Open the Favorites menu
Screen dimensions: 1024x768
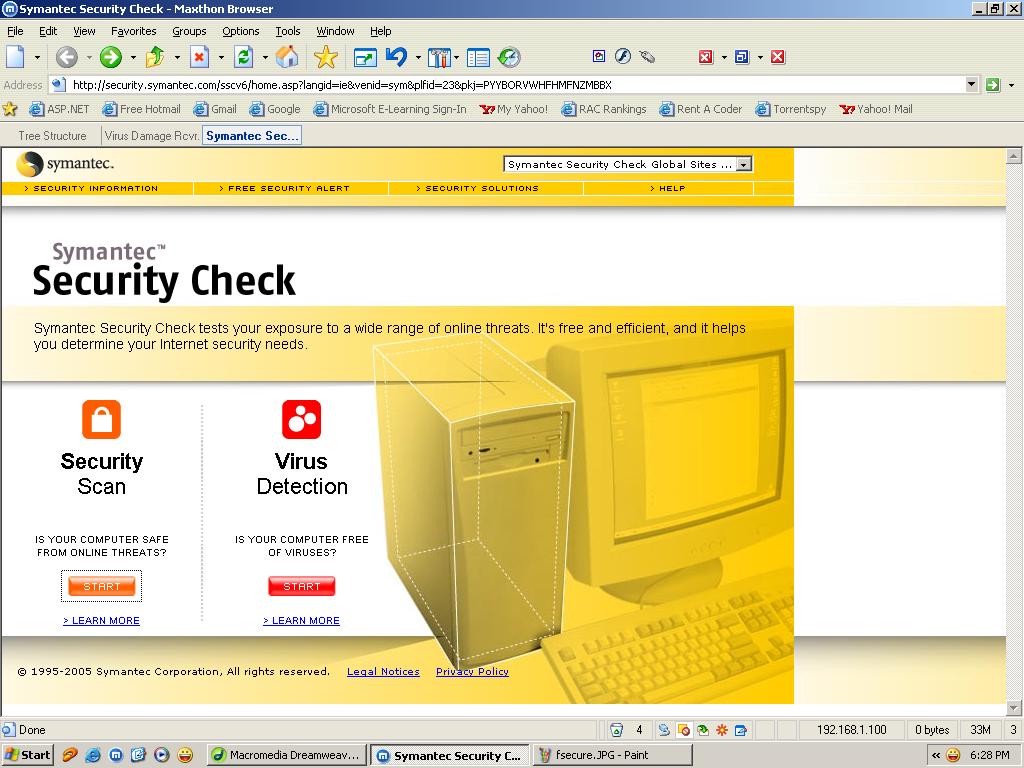pyautogui.click(x=133, y=31)
